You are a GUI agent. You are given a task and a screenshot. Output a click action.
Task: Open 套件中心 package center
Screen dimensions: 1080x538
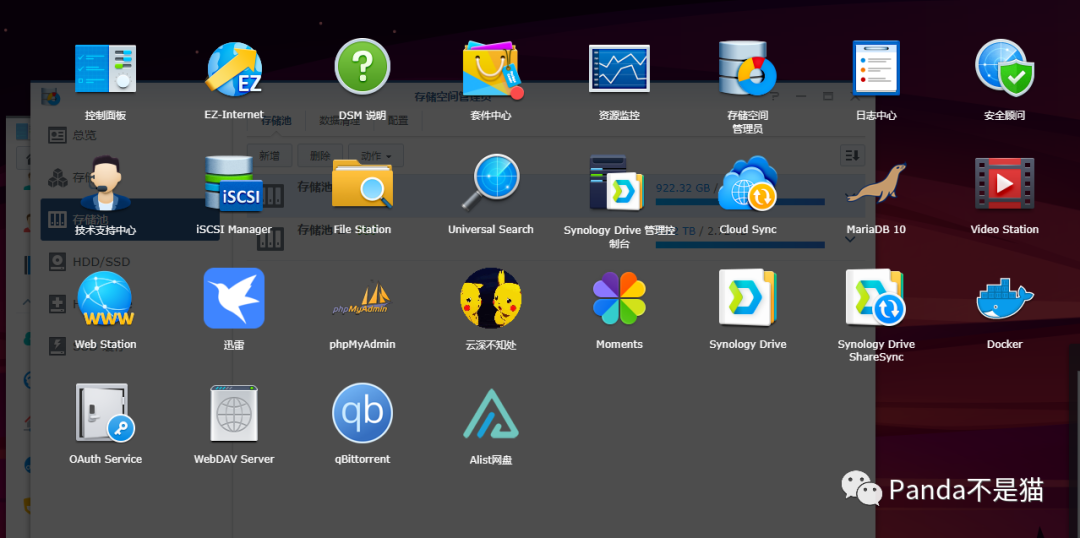[x=491, y=69]
